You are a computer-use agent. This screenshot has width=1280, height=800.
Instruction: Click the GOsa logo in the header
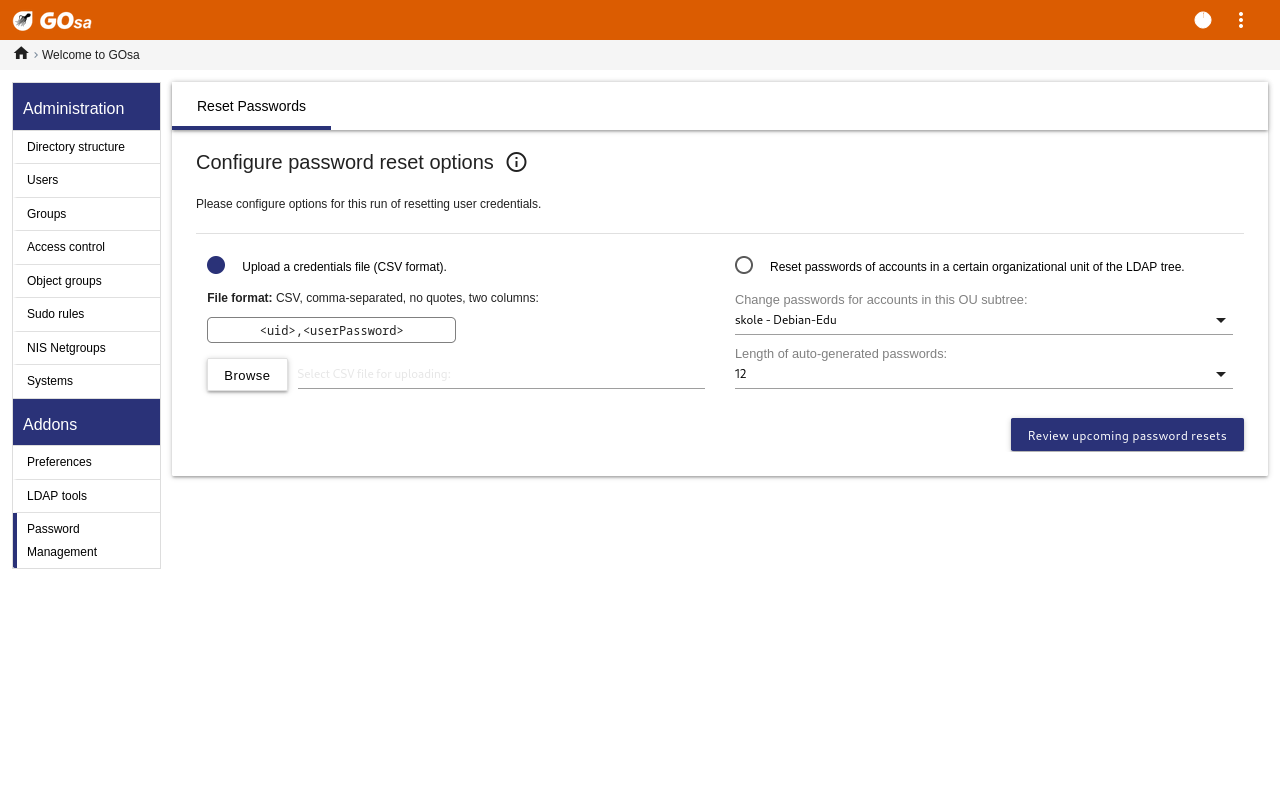tap(52, 20)
